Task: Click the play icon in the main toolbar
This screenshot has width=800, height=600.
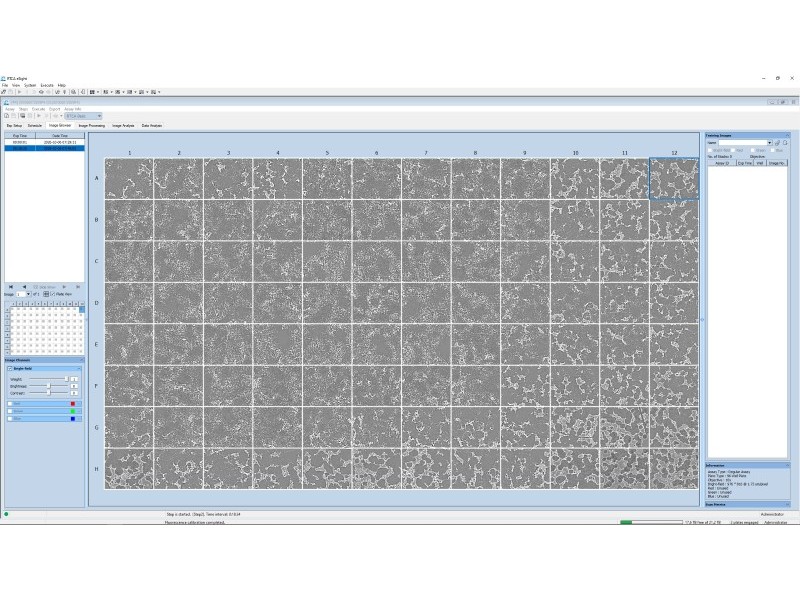Action: tap(19, 92)
